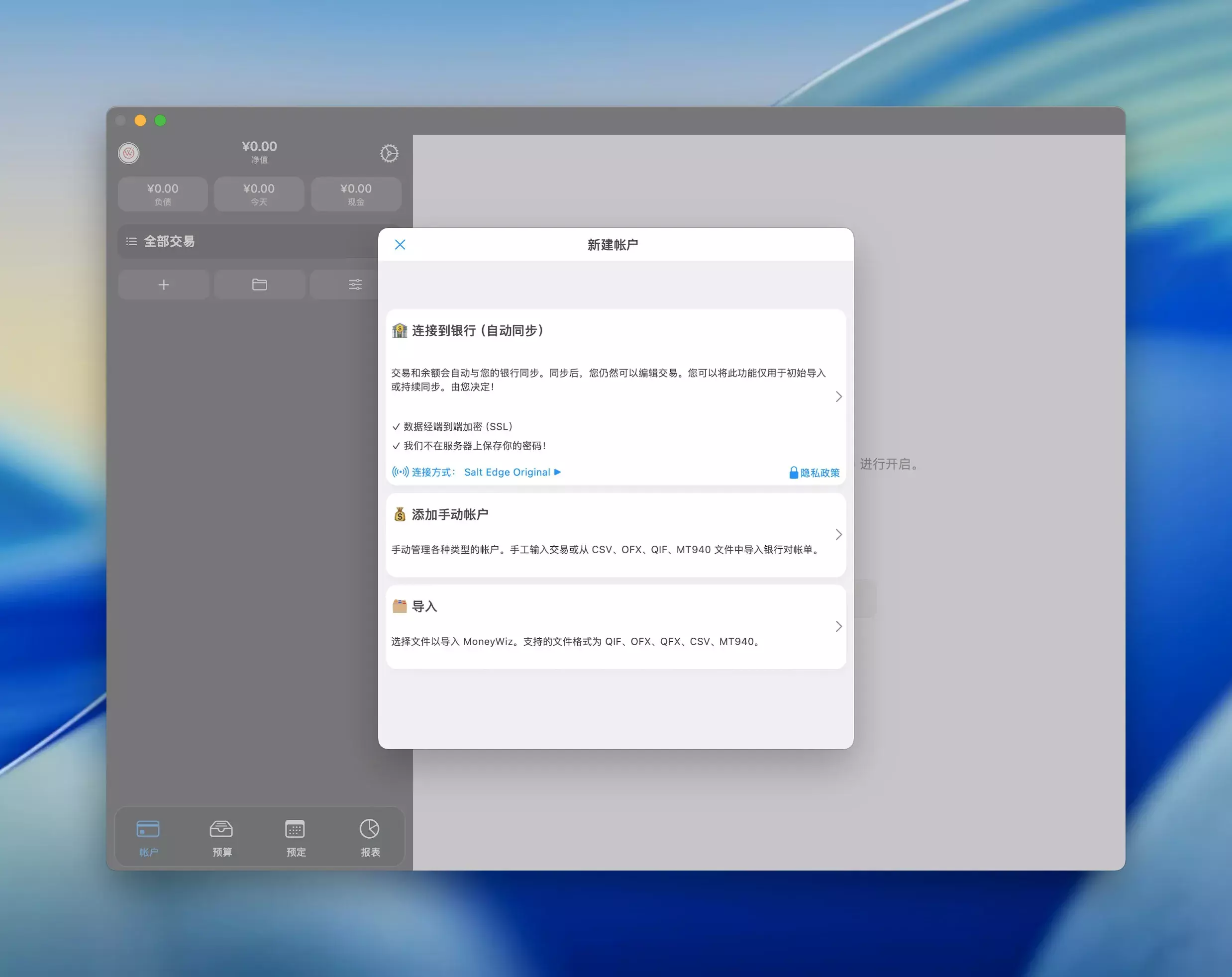Select the 帐户 accounts tab
Screen dimensions: 1232x977
click(x=148, y=838)
